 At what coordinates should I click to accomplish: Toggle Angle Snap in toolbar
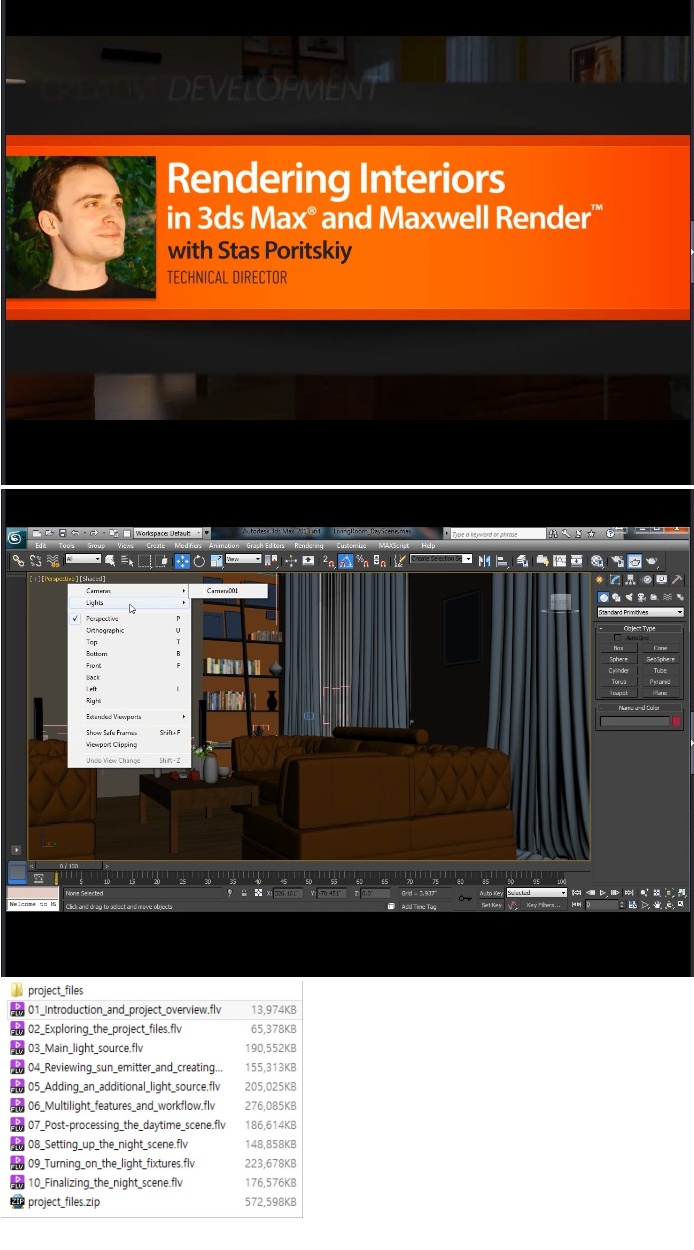click(x=345, y=560)
